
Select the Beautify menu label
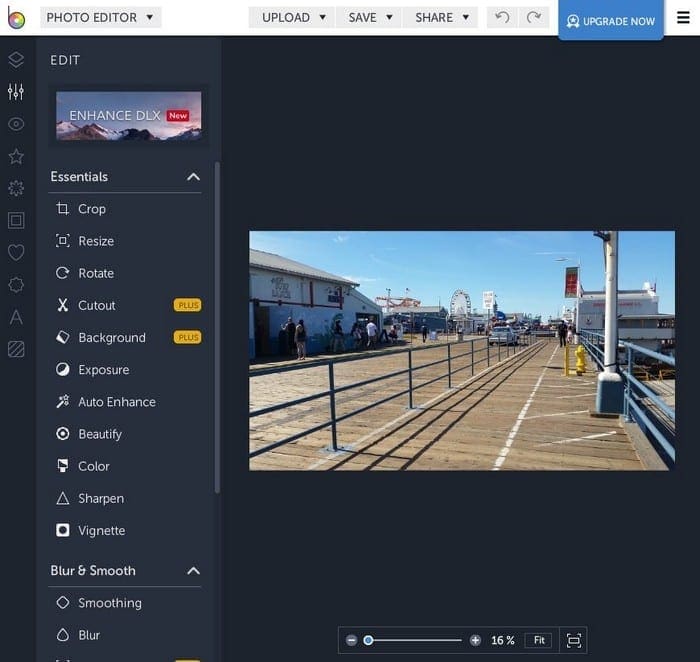coord(100,434)
